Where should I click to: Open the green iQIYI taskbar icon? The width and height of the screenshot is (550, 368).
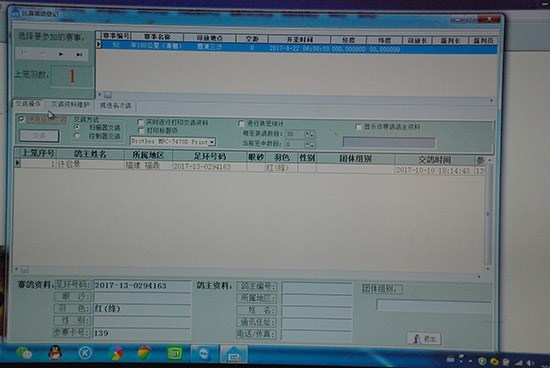[175, 354]
